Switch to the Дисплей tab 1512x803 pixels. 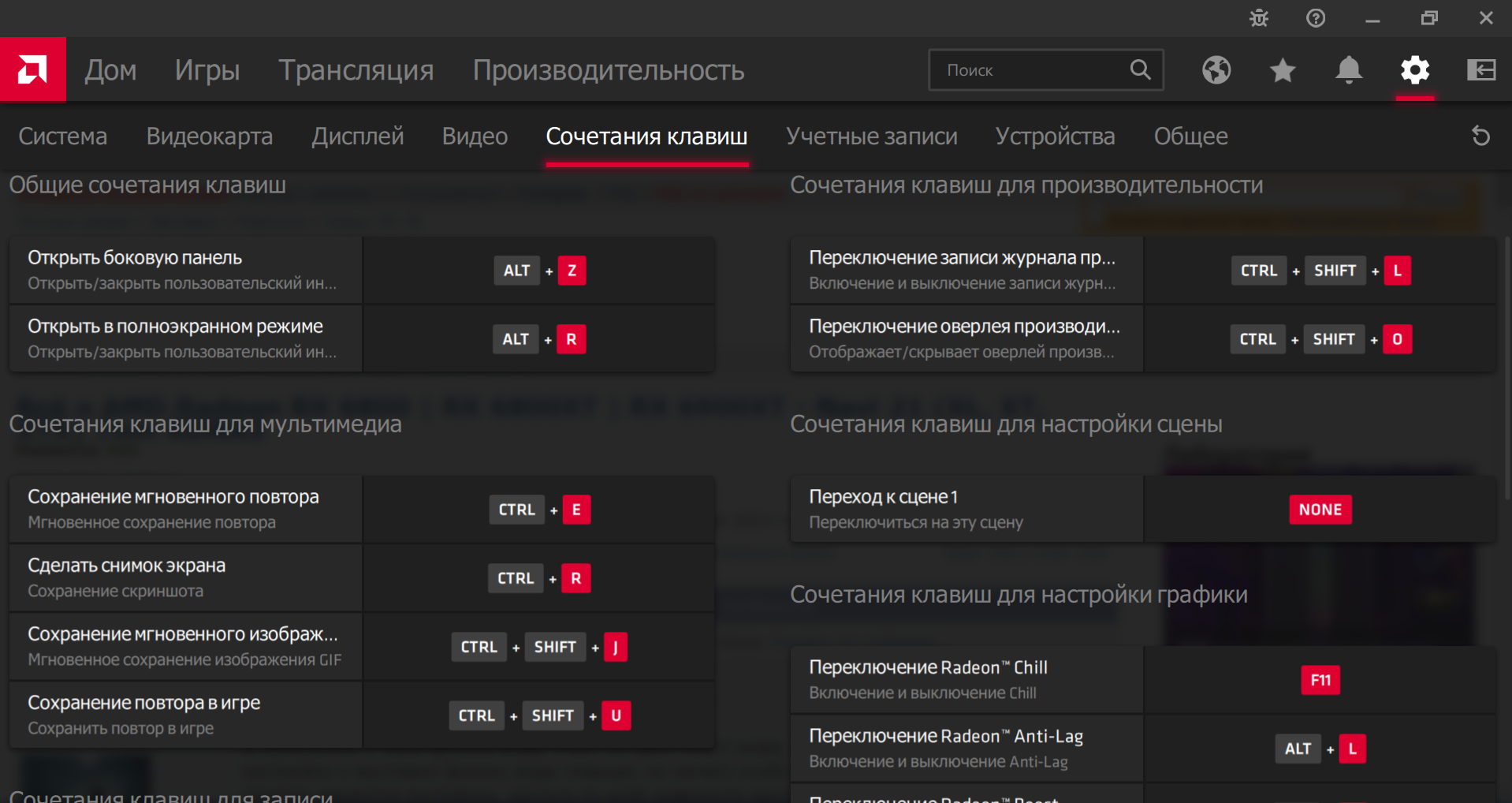[357, 136]
